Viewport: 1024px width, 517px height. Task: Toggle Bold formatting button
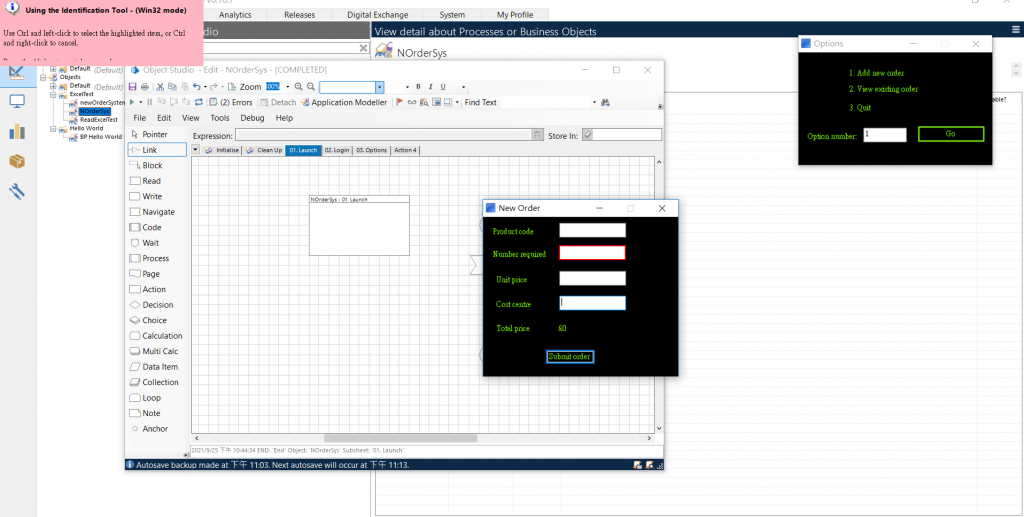[x=419, y=87]
